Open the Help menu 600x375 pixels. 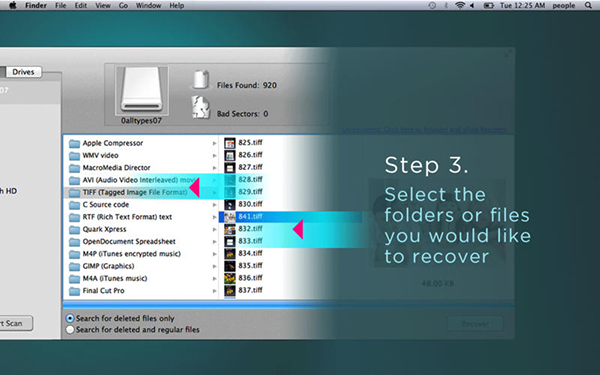[x=177, y=5]
